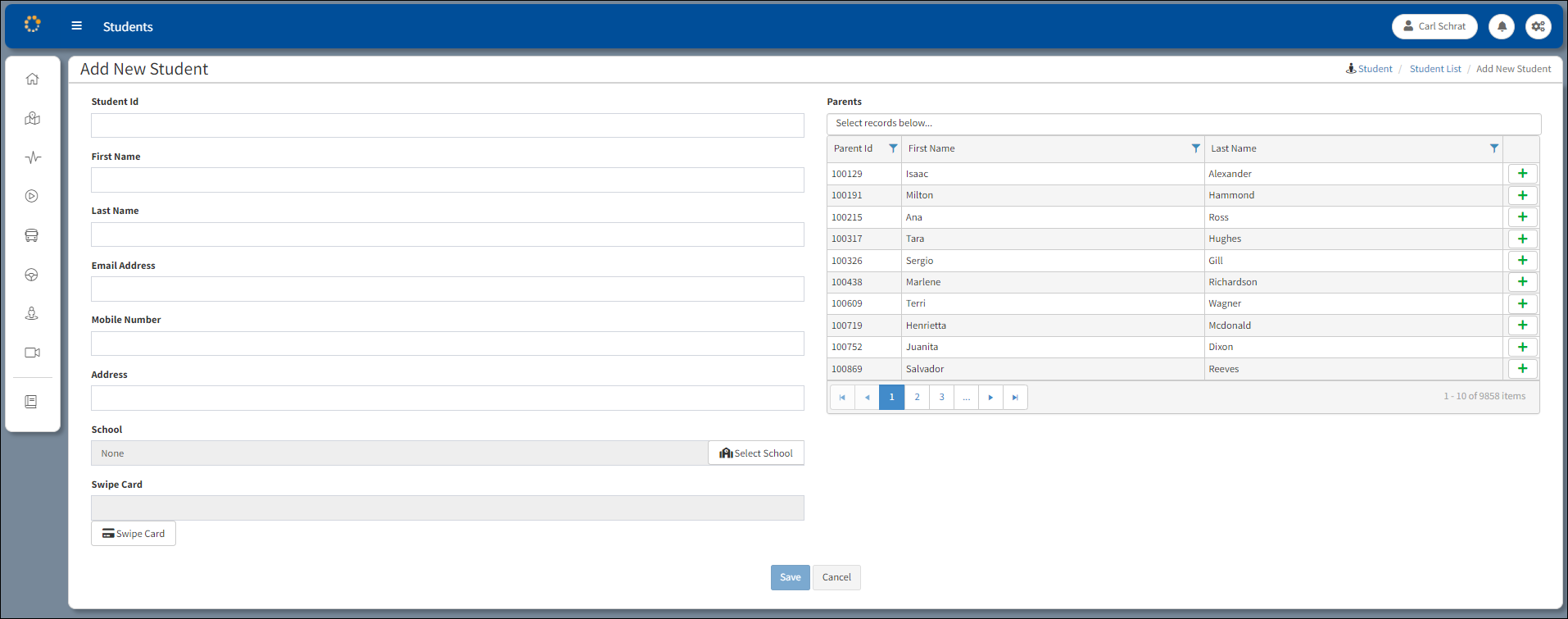Image resolution: width=1568 pixels, height=619 pixels.
Task: Open the Last Name column filter
Action: pos(1493,148)
